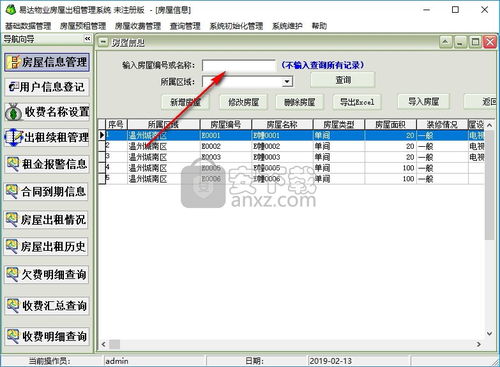Open 房屋出租历史 in navigation panel
This screenshot has height=367, width=500.
pos(46,247)
